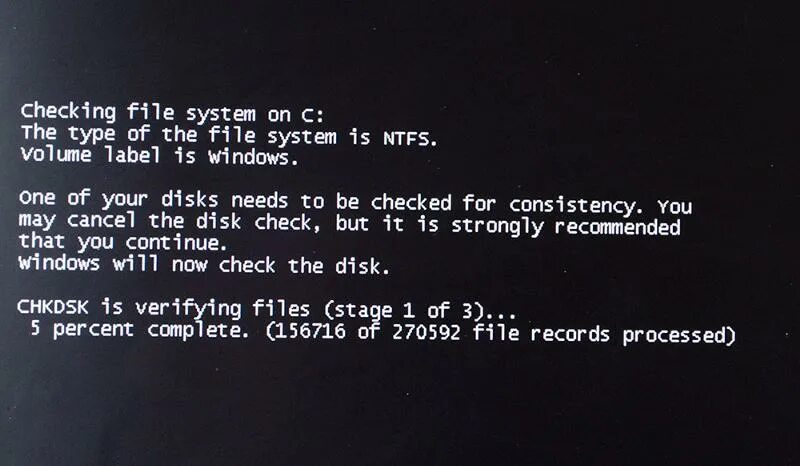Click the 'CHKDSK' word
The width and height of the screenshot is (800, 466).
(53, 307)
